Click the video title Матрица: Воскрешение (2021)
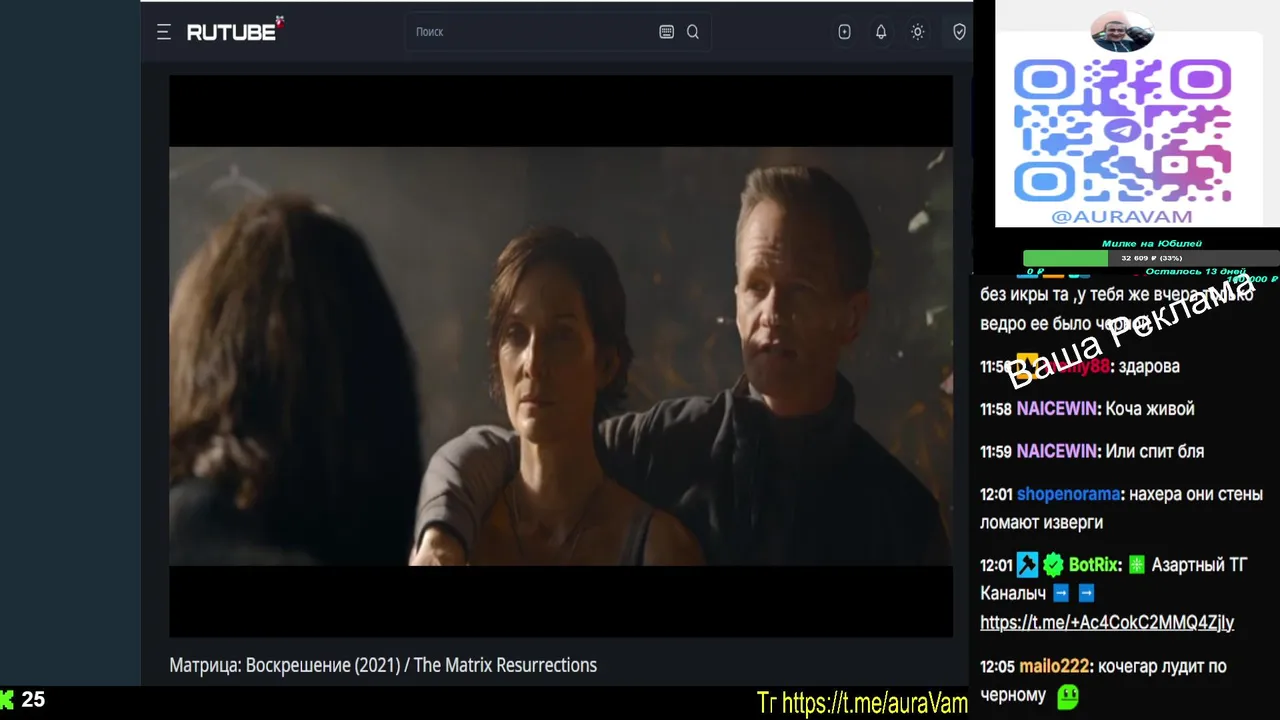This screenshot has width=1280, height=720. (383, 665)
